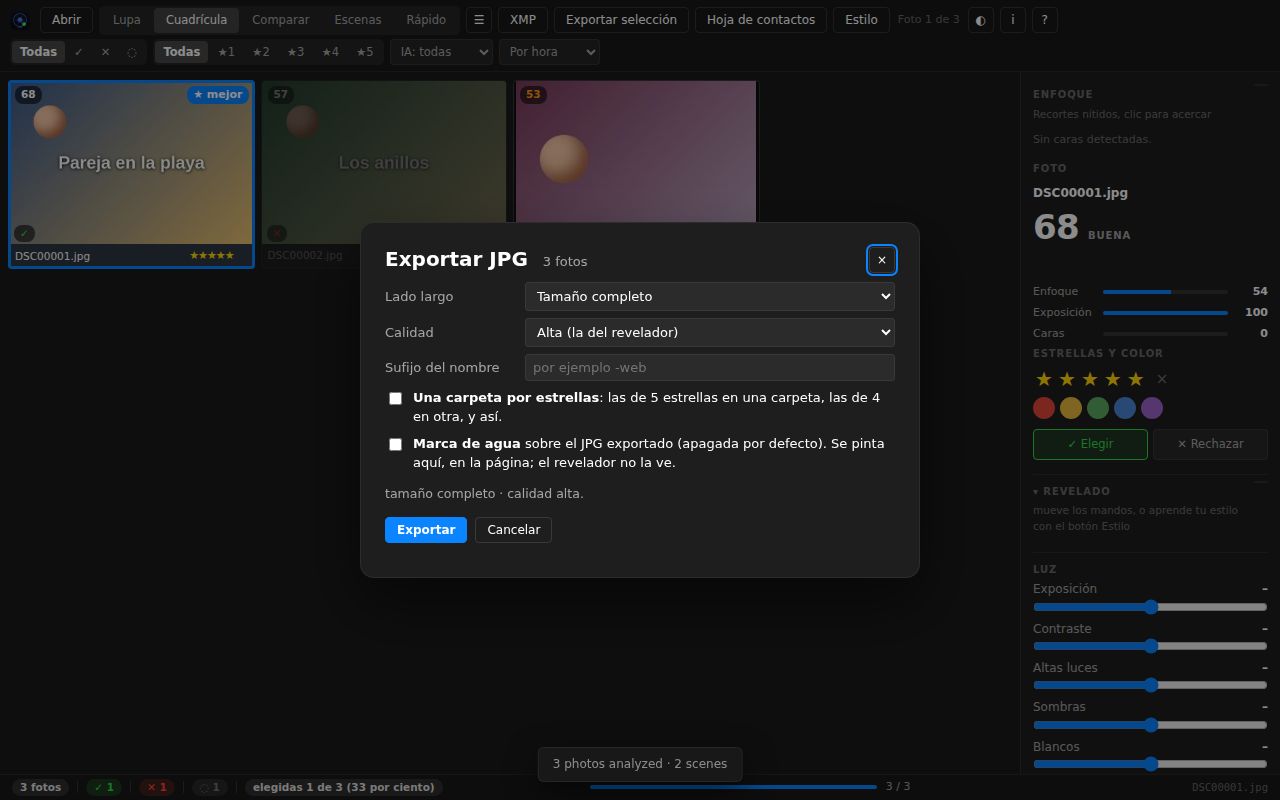Image resolution: width=1280 pixels, height=800 pixels.
Task: Switch to Lupa view tab
Action: click(x=127, y=20)
